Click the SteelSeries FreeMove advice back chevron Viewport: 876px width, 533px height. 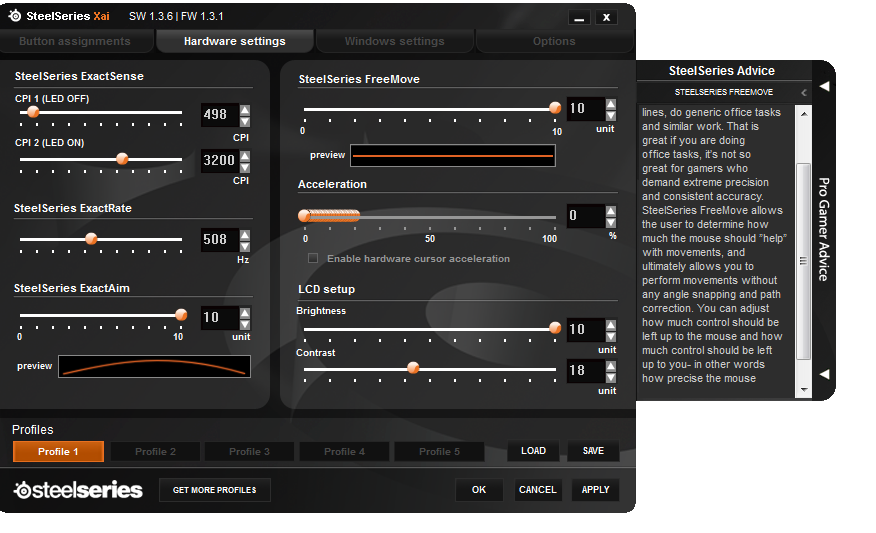pyautogui.click(x=803, y=92)
